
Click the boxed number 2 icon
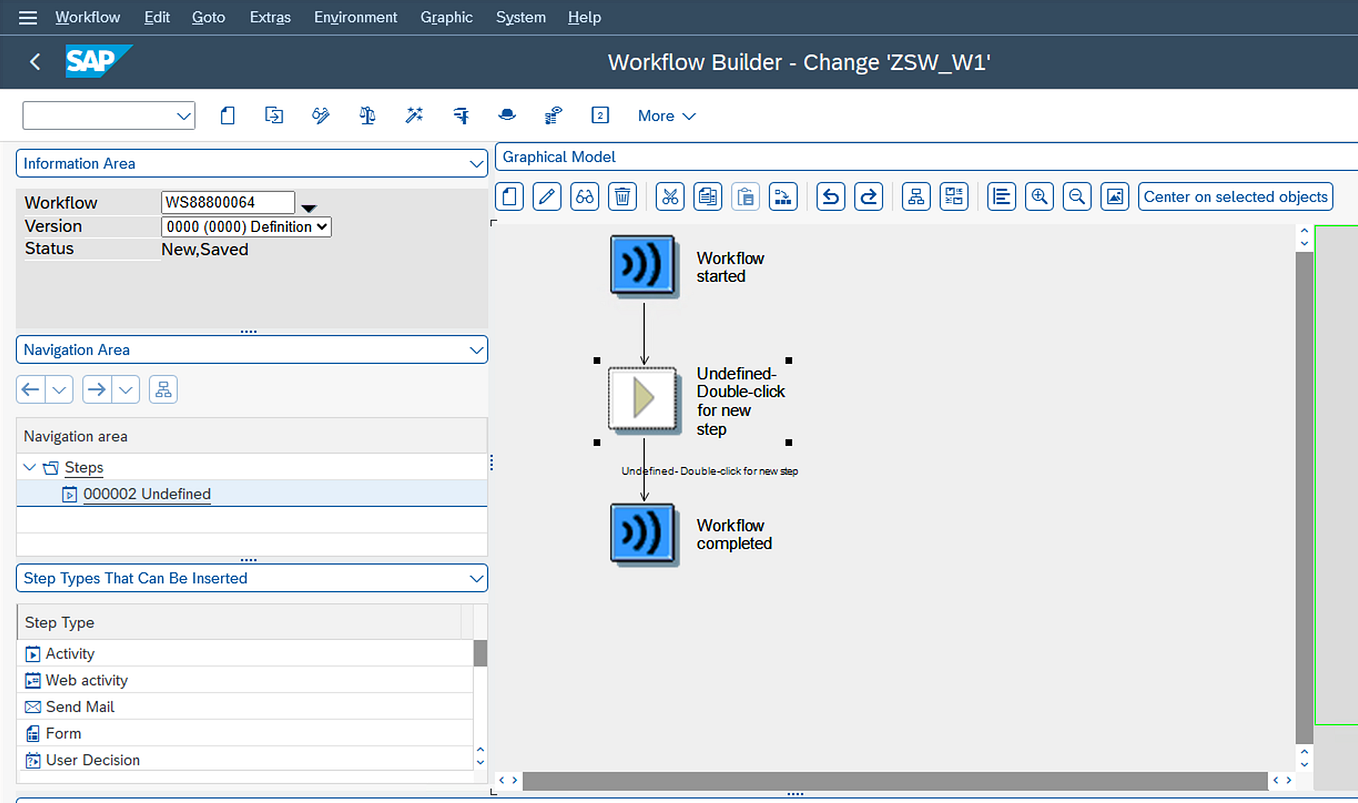pyautogui.click(x=600, y=116)
